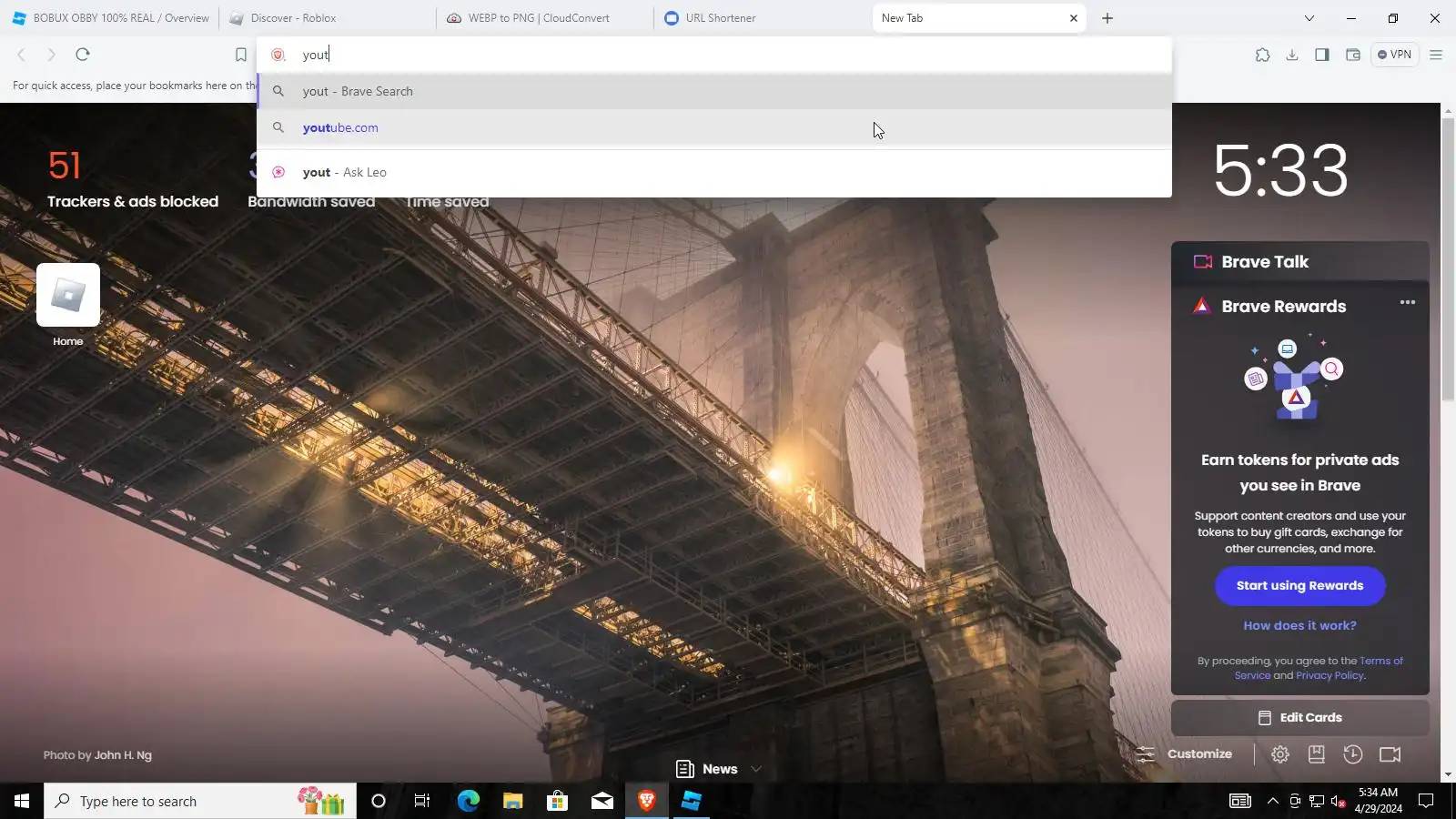The image size is (1456, 819).
Task: Open Brave Talk card
Action: 1299,262
